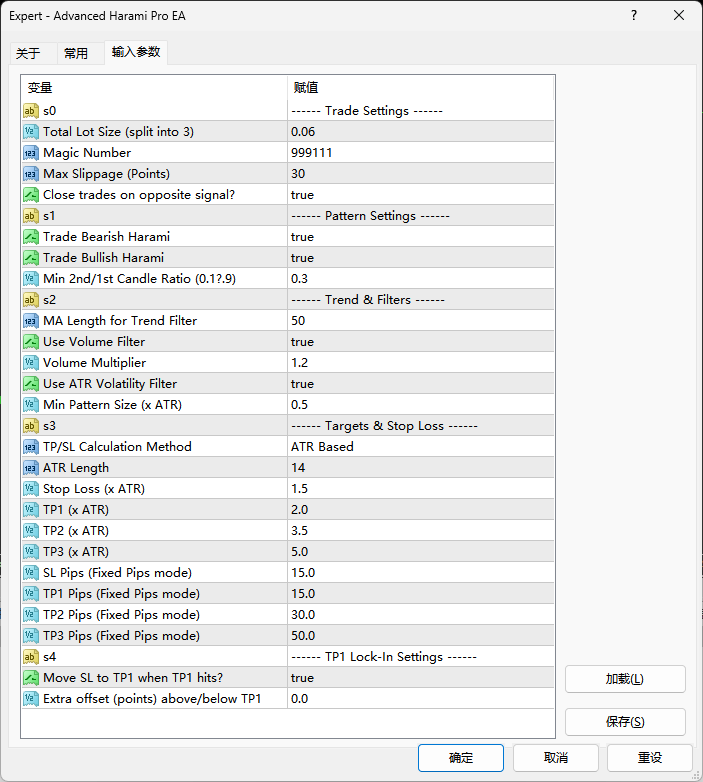Open the TP/SL Calculation Method ATR Based dropdown
Screen dimensions: 703x782
tap(421, 446)
